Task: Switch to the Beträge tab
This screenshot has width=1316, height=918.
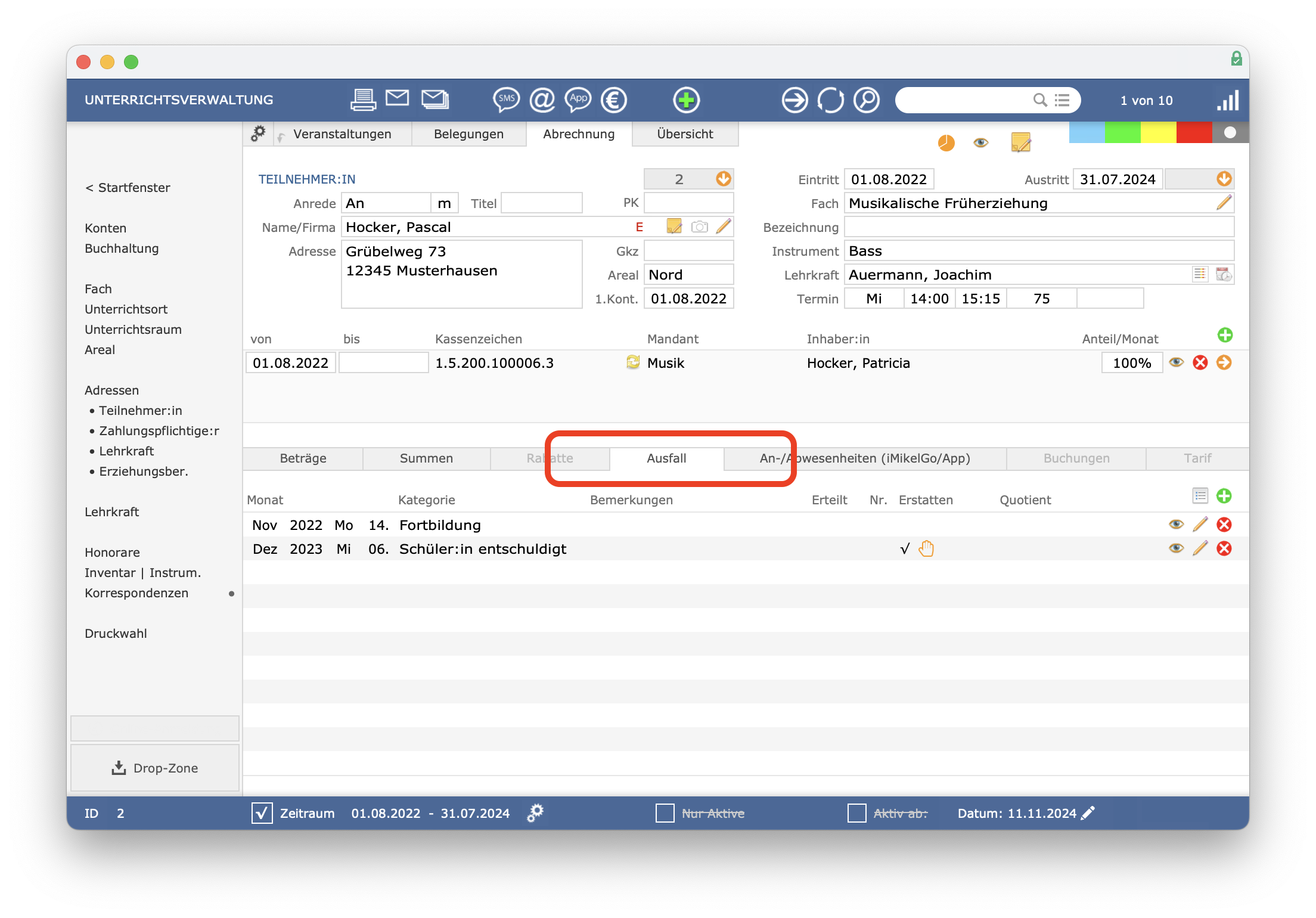Action: coord(303,458)
